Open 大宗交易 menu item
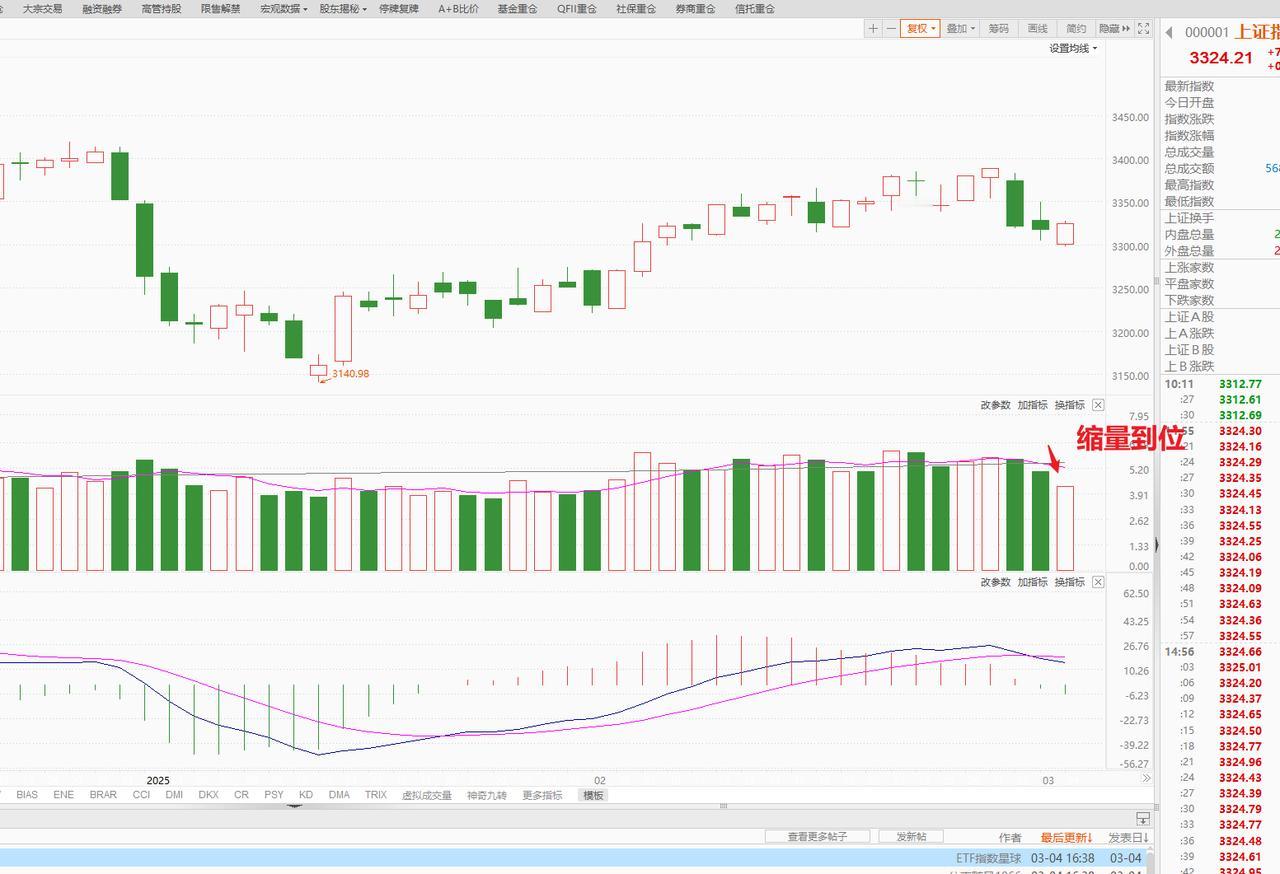Screen dimensions: 1280x874 coord(42,8)
